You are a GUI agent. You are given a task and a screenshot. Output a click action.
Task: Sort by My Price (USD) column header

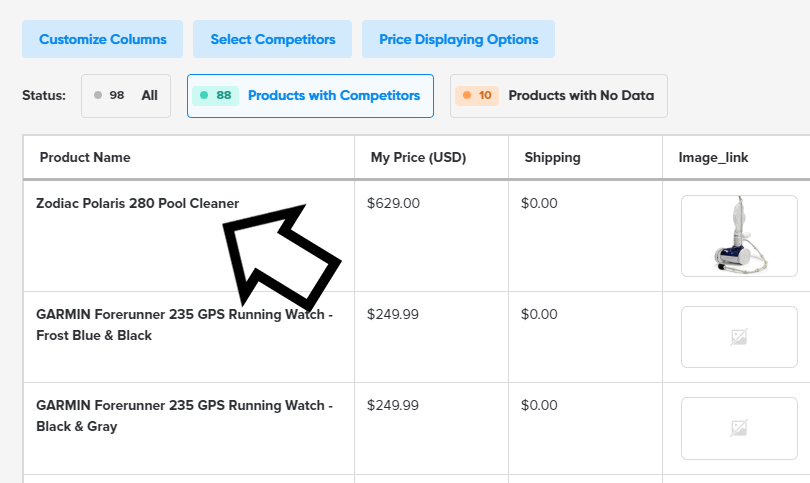[x=418, y=158]
